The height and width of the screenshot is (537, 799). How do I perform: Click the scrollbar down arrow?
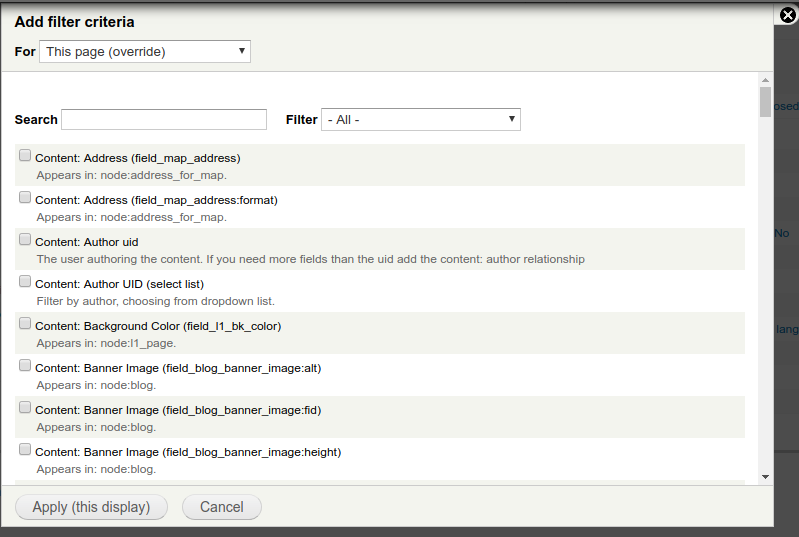point(765,477)
